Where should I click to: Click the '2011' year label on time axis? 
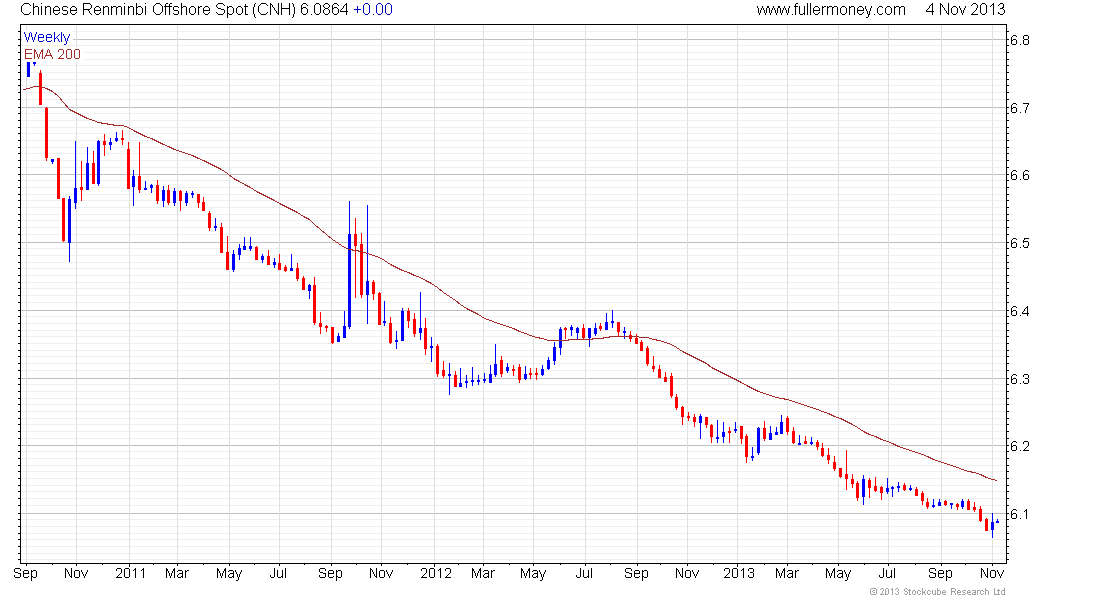click(130, 573)
